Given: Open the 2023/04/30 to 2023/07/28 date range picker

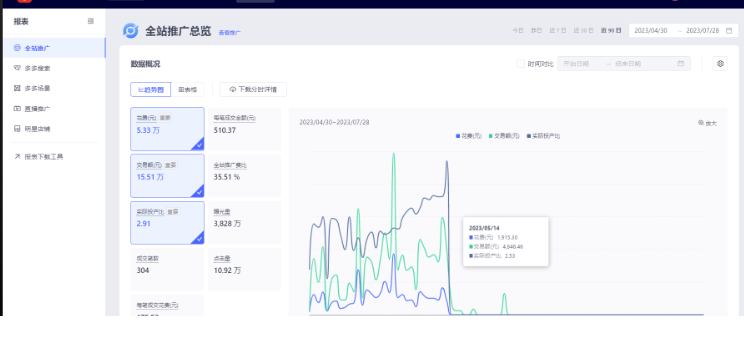Looking at the screenshot, I should 683,30.
